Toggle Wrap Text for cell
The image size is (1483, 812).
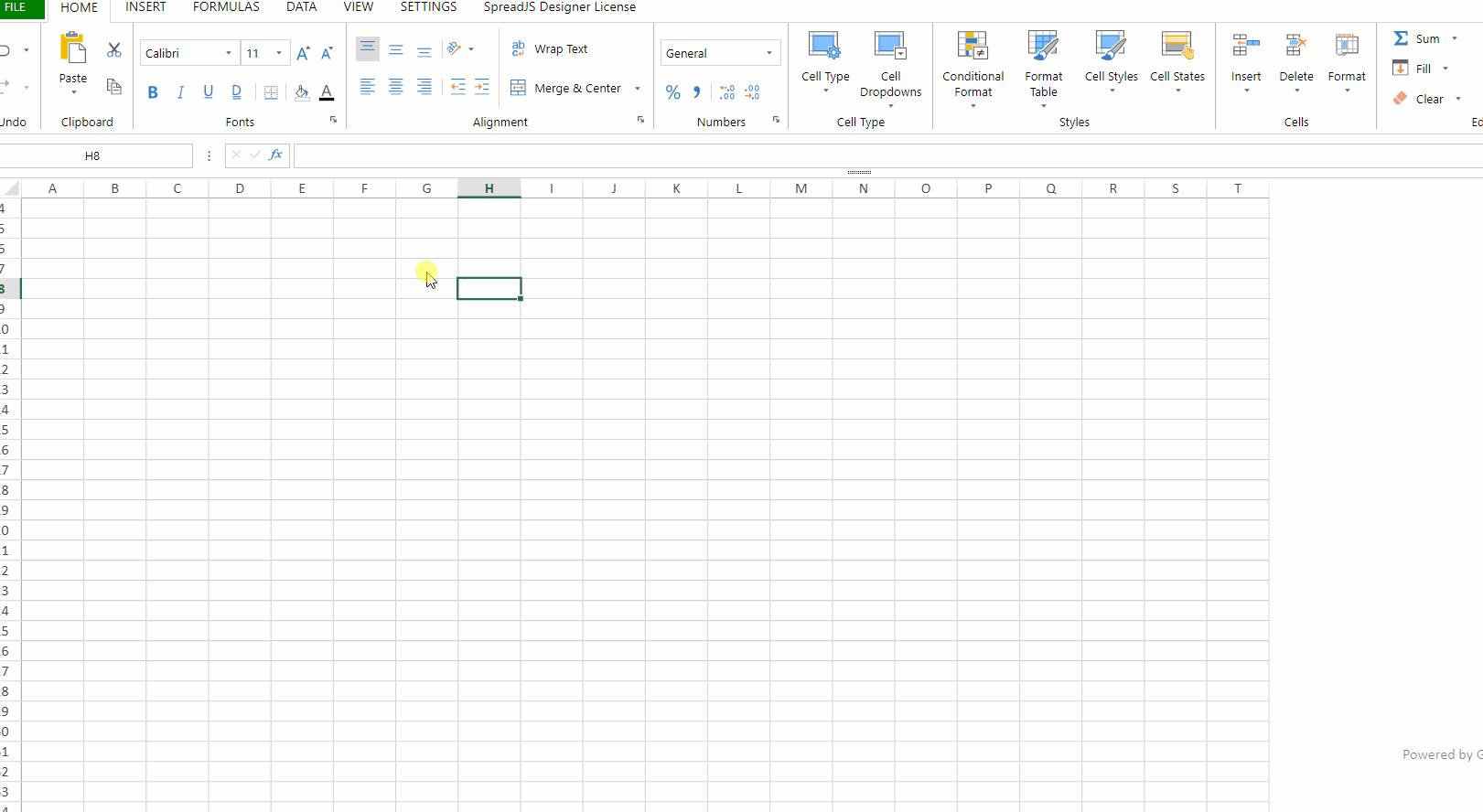pyautogui.click(x=550, y=49)
